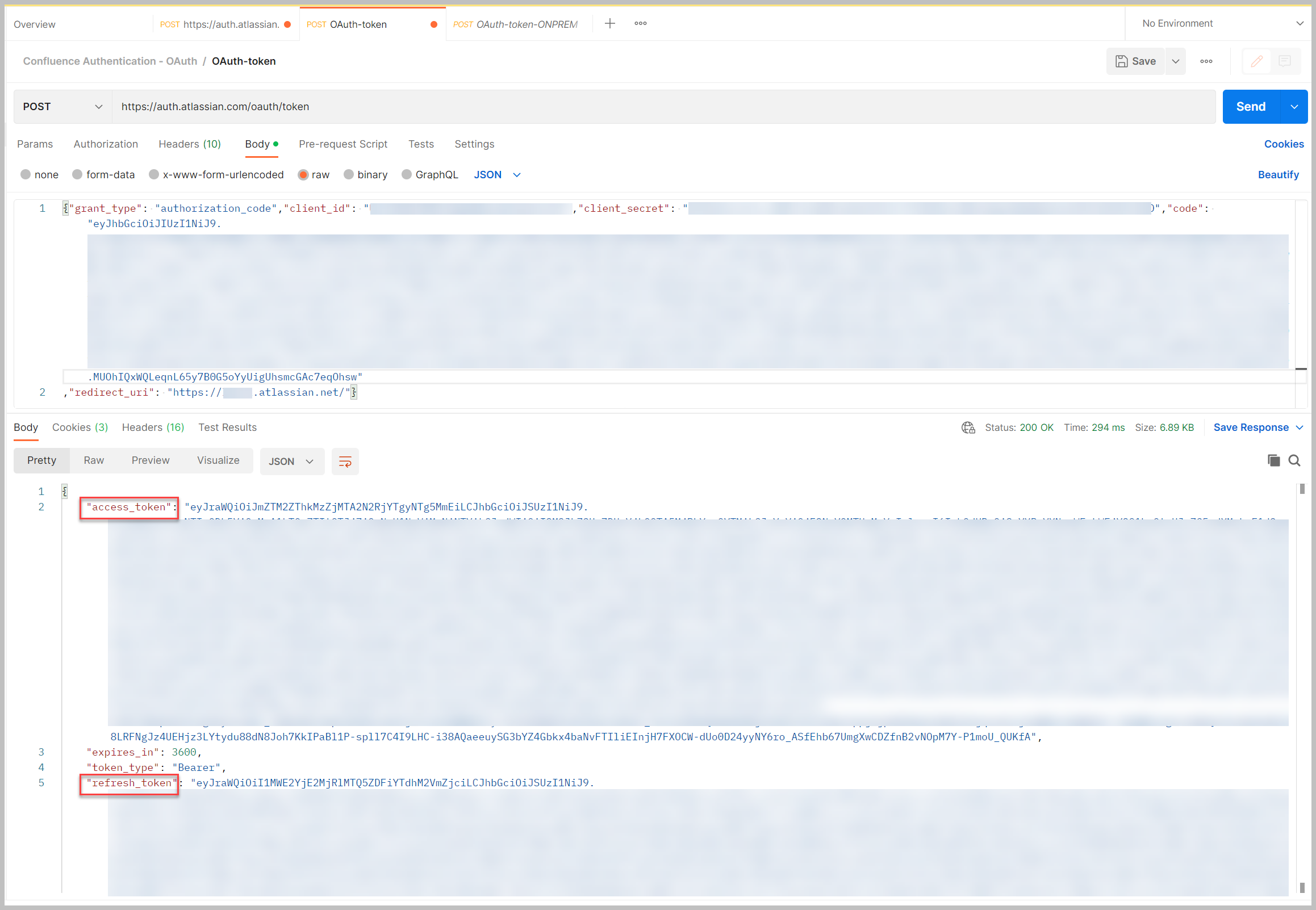Open the comments icon near Save
The height and width of the screenshot is (910, 1316).
(1285, 61)
